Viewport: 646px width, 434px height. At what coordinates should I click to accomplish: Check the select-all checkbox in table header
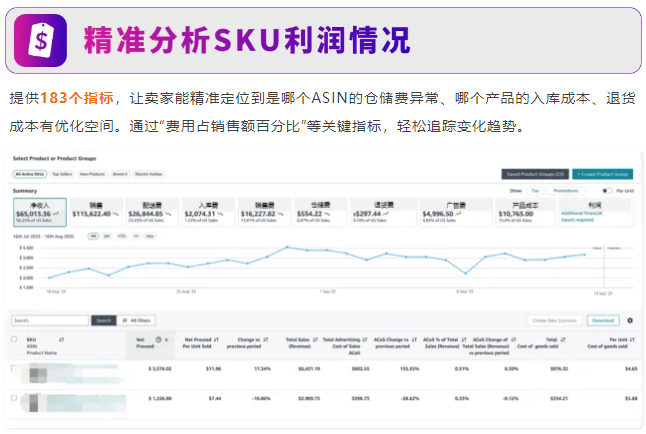14,339
